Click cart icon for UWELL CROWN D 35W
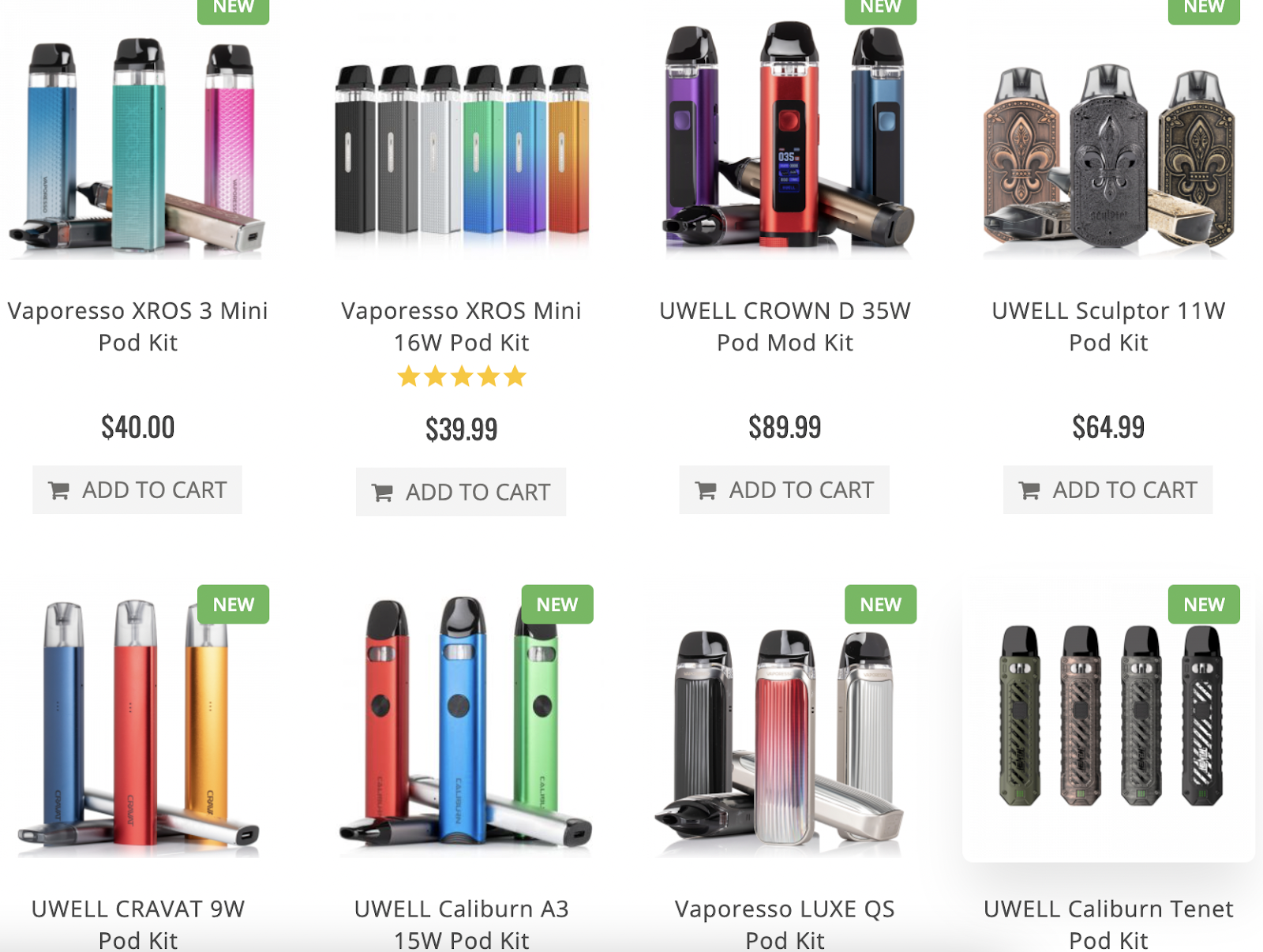The image size is (1263, 952). click(x=706, y=490)
